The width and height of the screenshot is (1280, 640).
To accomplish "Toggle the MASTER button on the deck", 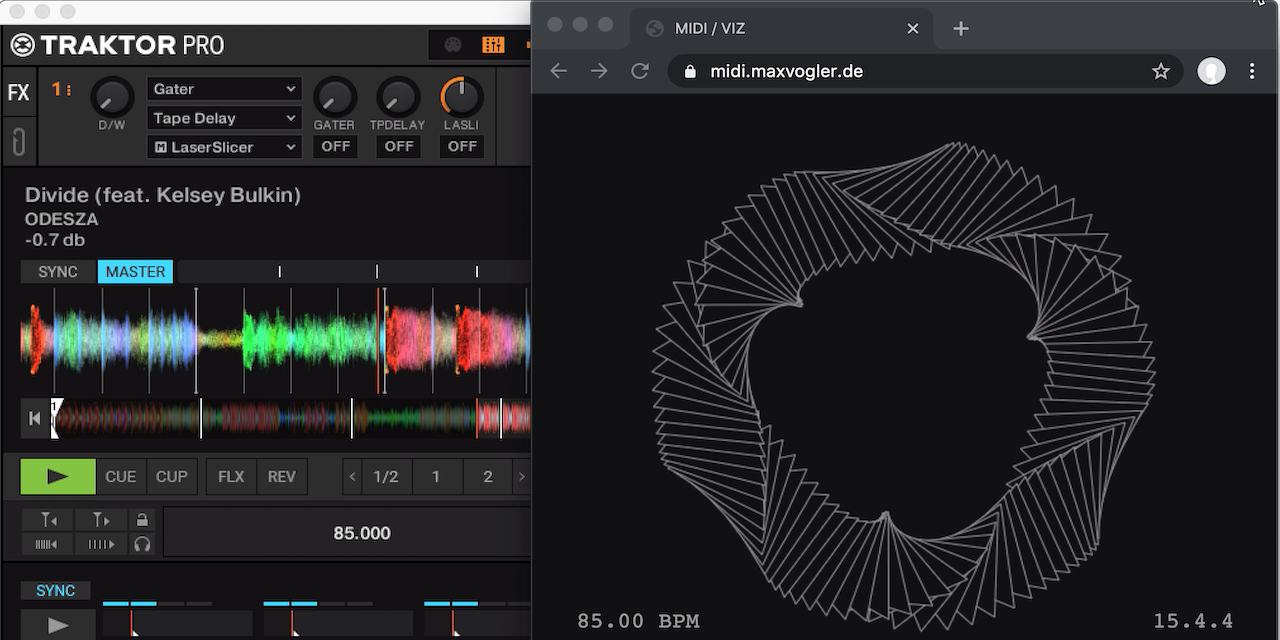I will point(135,272).
